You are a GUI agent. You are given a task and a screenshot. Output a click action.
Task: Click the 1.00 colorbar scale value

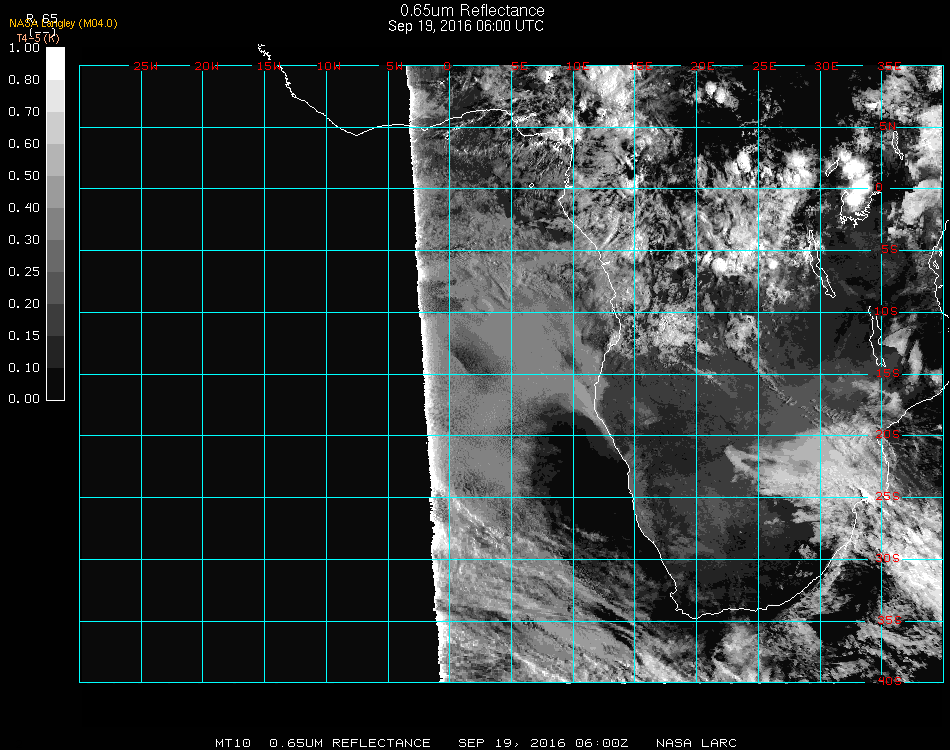(24, 48)
